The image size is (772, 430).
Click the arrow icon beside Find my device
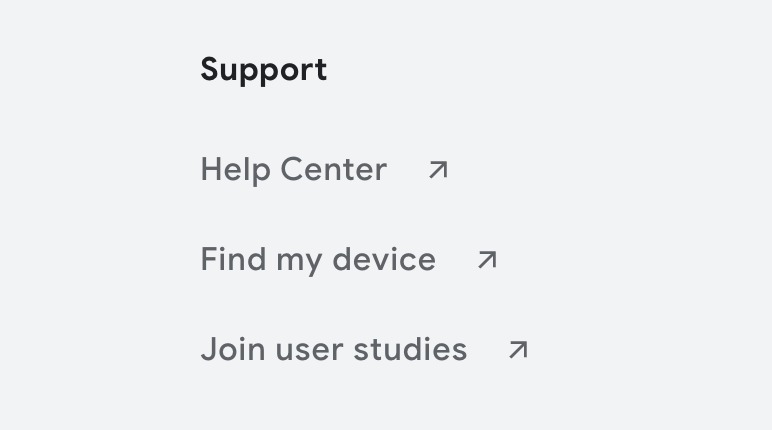pos(487,260)
